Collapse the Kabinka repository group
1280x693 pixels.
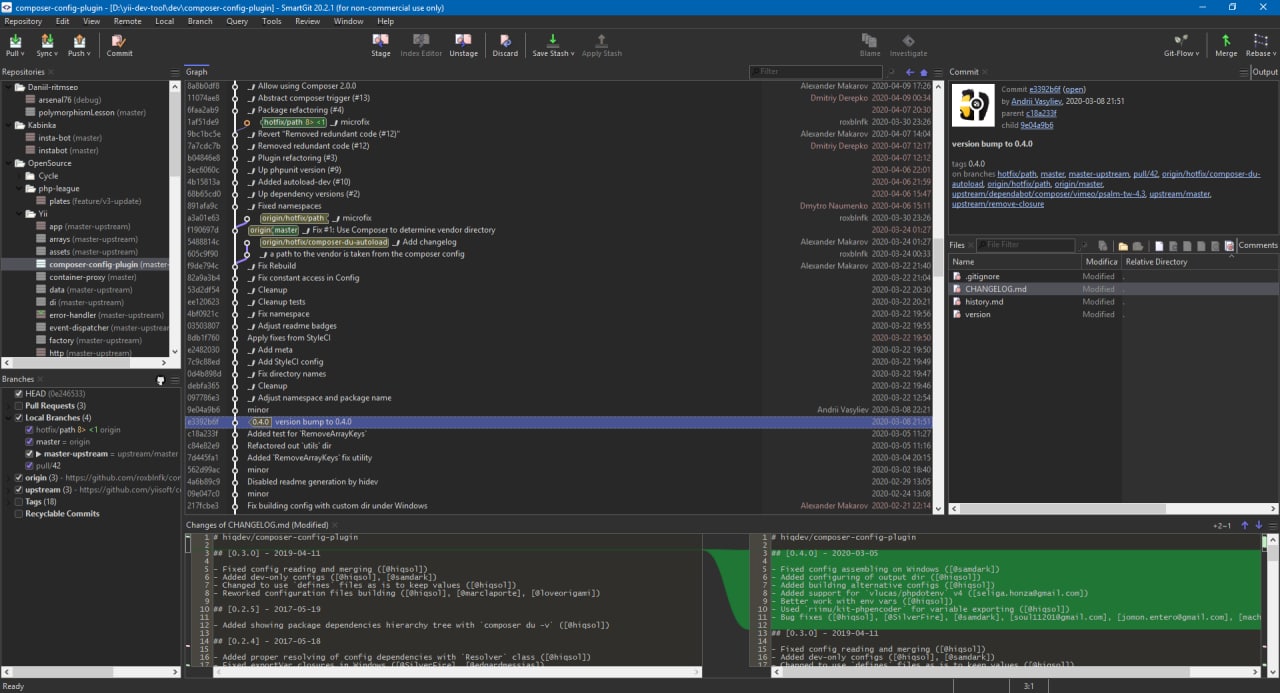[x=8, y=126]
